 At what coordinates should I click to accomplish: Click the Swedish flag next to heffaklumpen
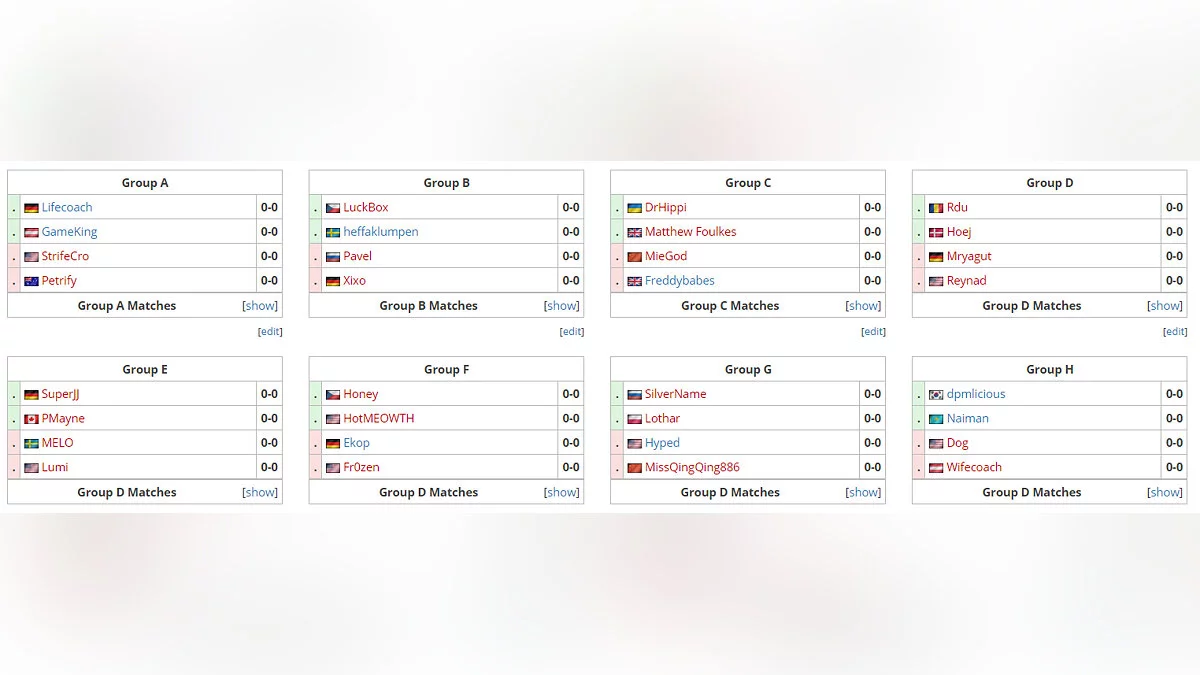pyautogui.click(x=333, y=232)
